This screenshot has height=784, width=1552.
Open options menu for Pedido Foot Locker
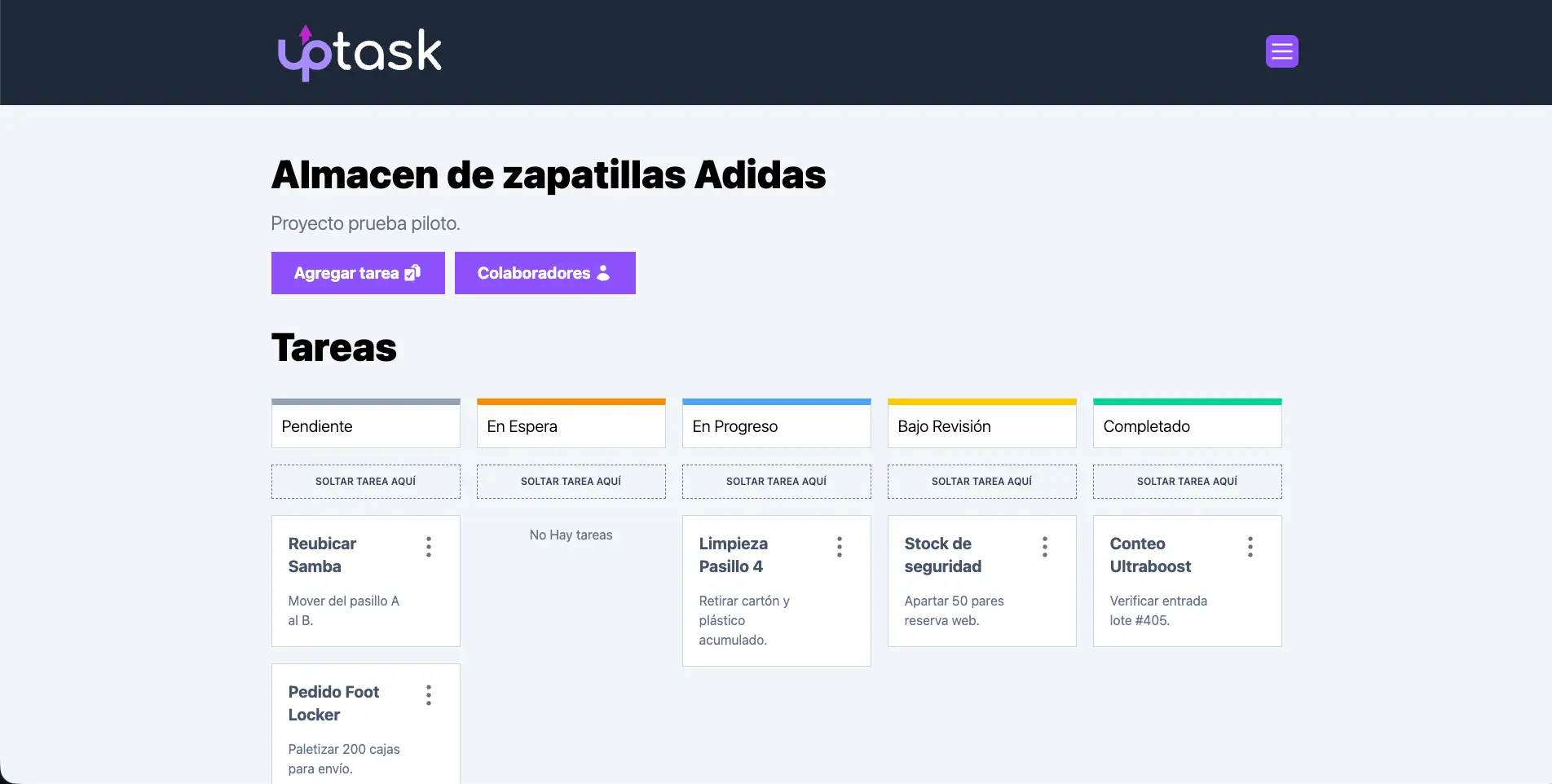pos(428,695)
